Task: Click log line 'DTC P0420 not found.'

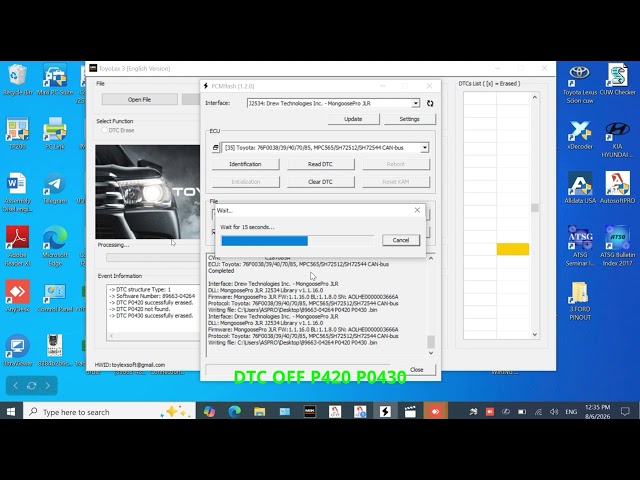Action: pos(140,309)
